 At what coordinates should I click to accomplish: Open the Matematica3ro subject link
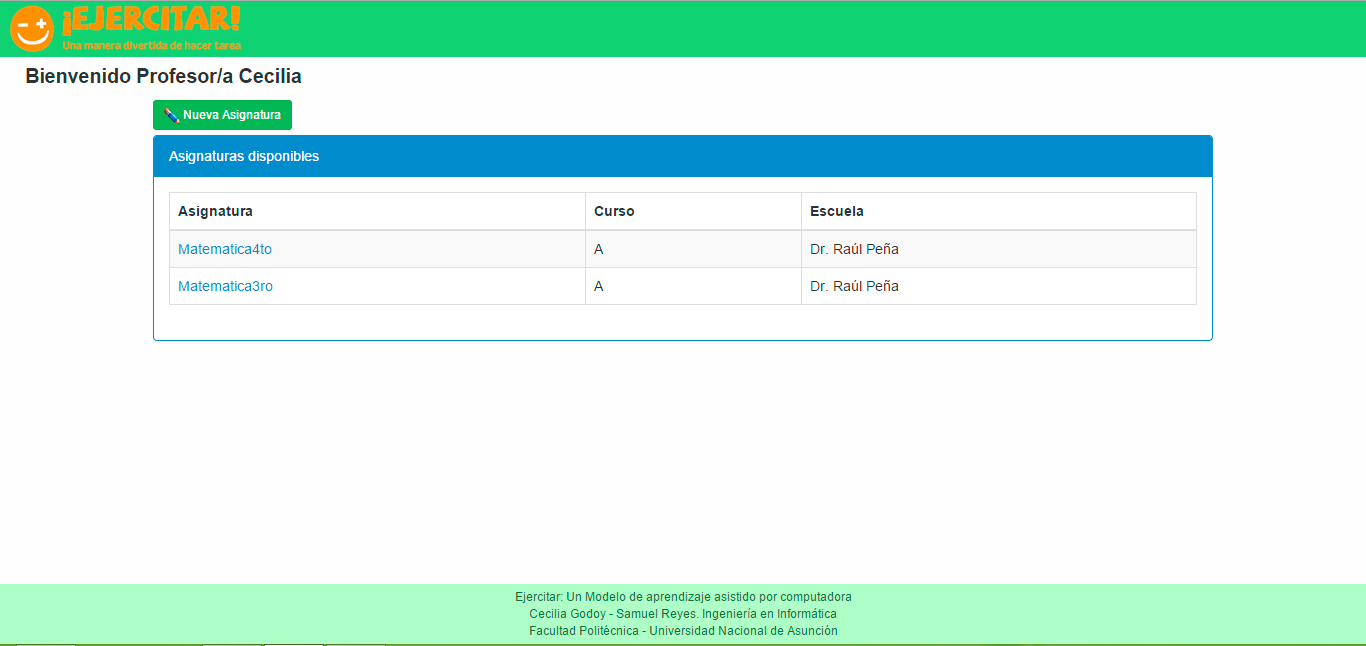pyautogui.click(x=225, y=286)
